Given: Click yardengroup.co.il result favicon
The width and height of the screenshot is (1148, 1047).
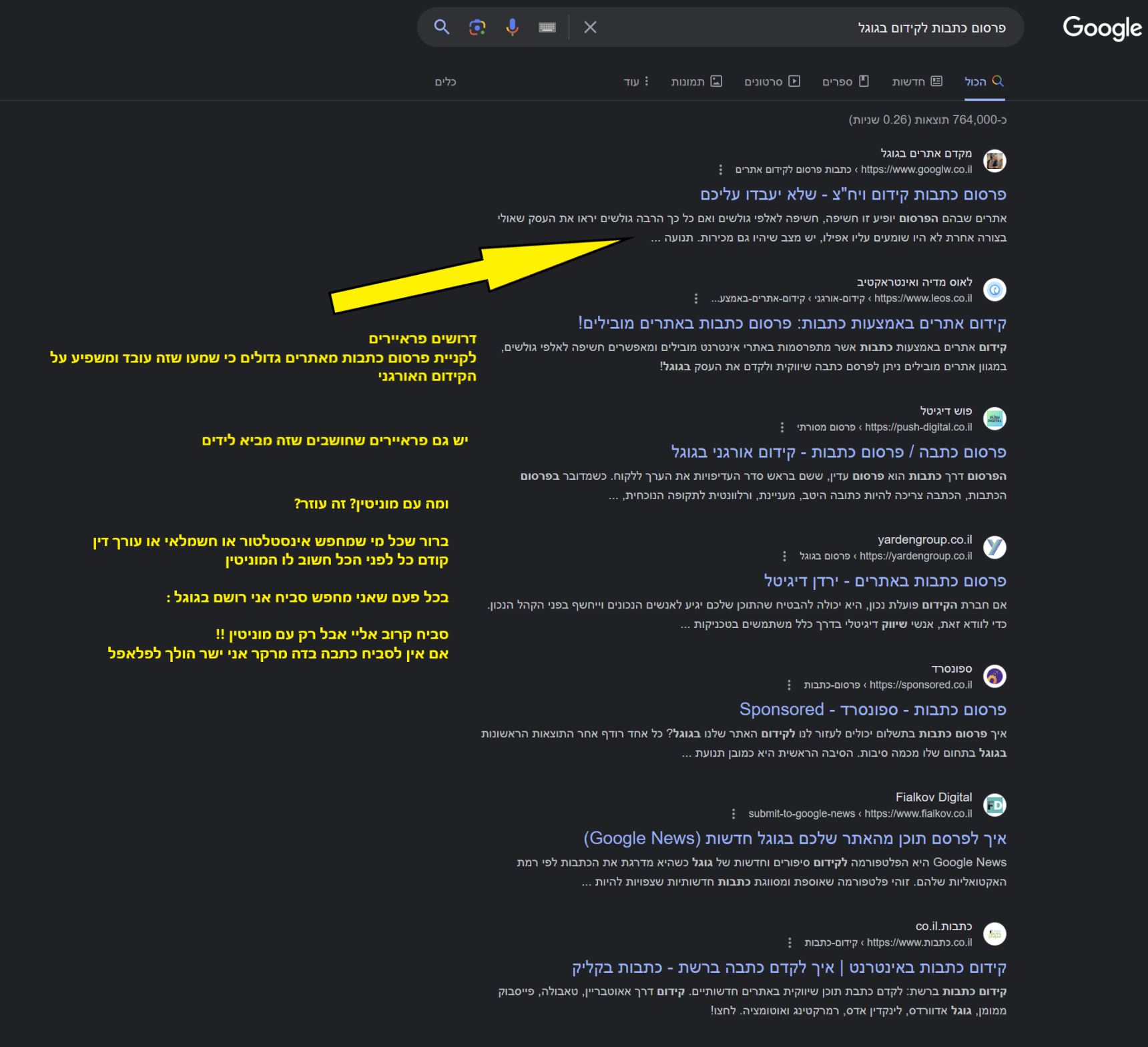Looking at the screenshot, I should click(994, 547).
